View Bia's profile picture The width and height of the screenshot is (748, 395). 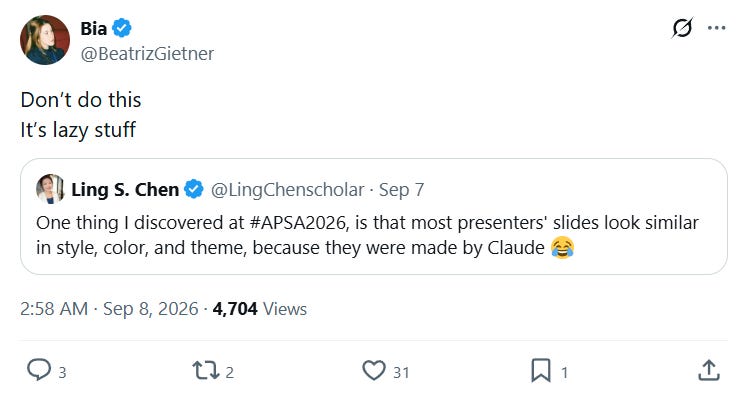pyautogui.click(x=45, y=40)
